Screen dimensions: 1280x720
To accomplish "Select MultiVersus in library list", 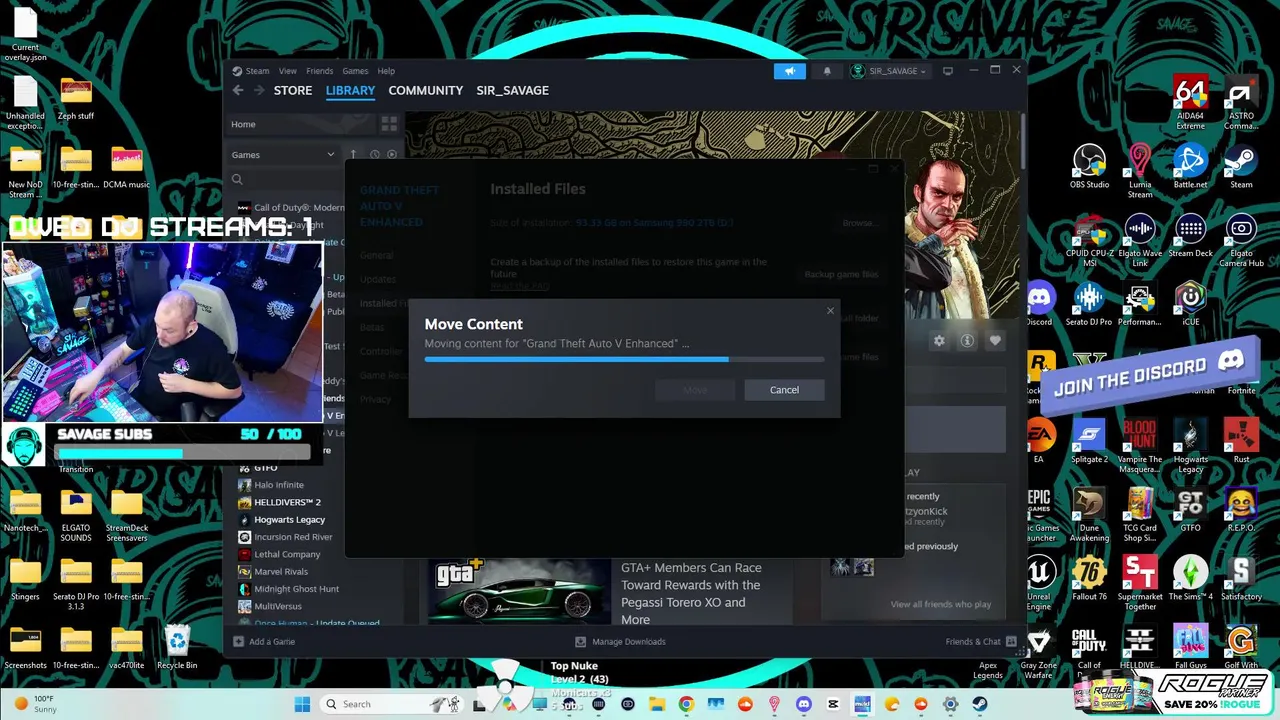I will coord(277,606).
